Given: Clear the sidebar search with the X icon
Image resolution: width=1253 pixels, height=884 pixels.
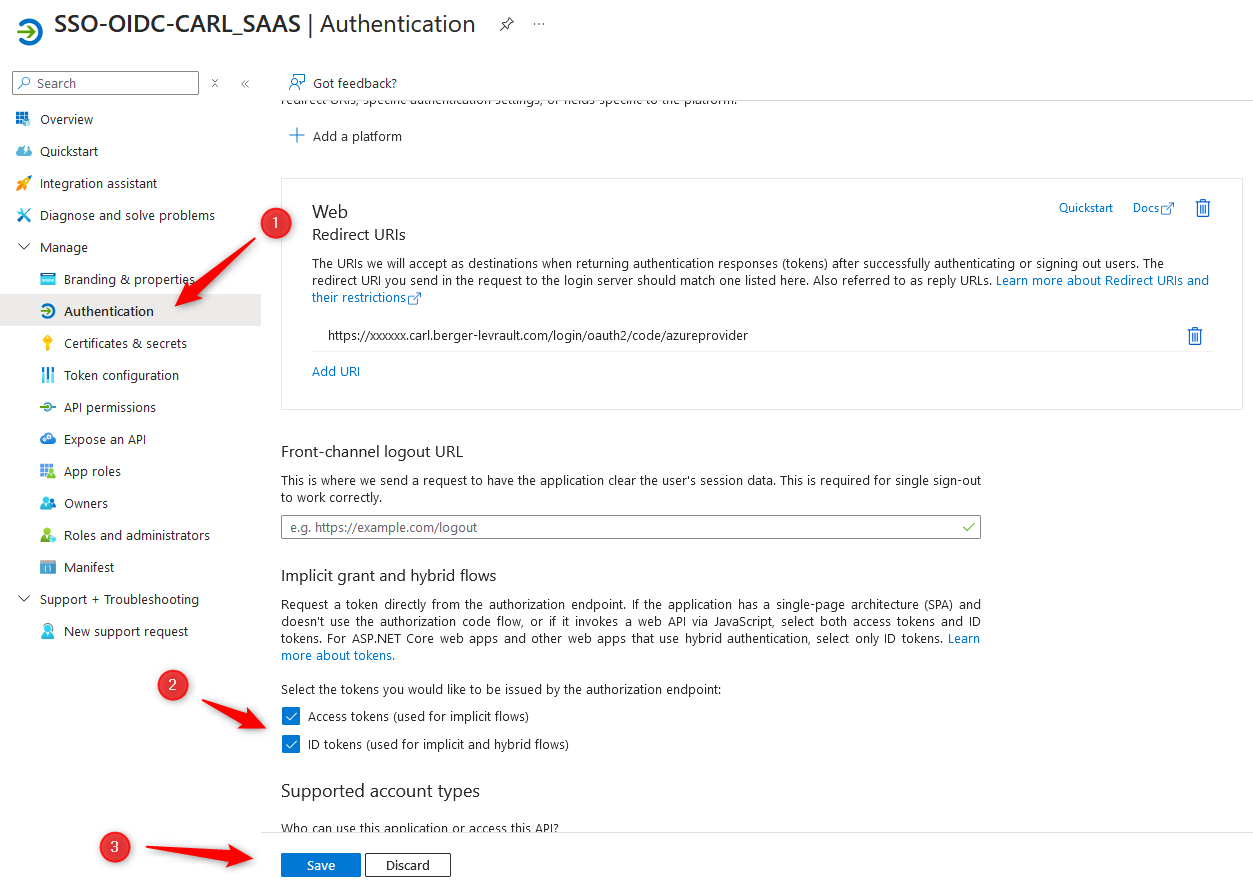Looking at the screenshot, I should click(x=215, y=83).
